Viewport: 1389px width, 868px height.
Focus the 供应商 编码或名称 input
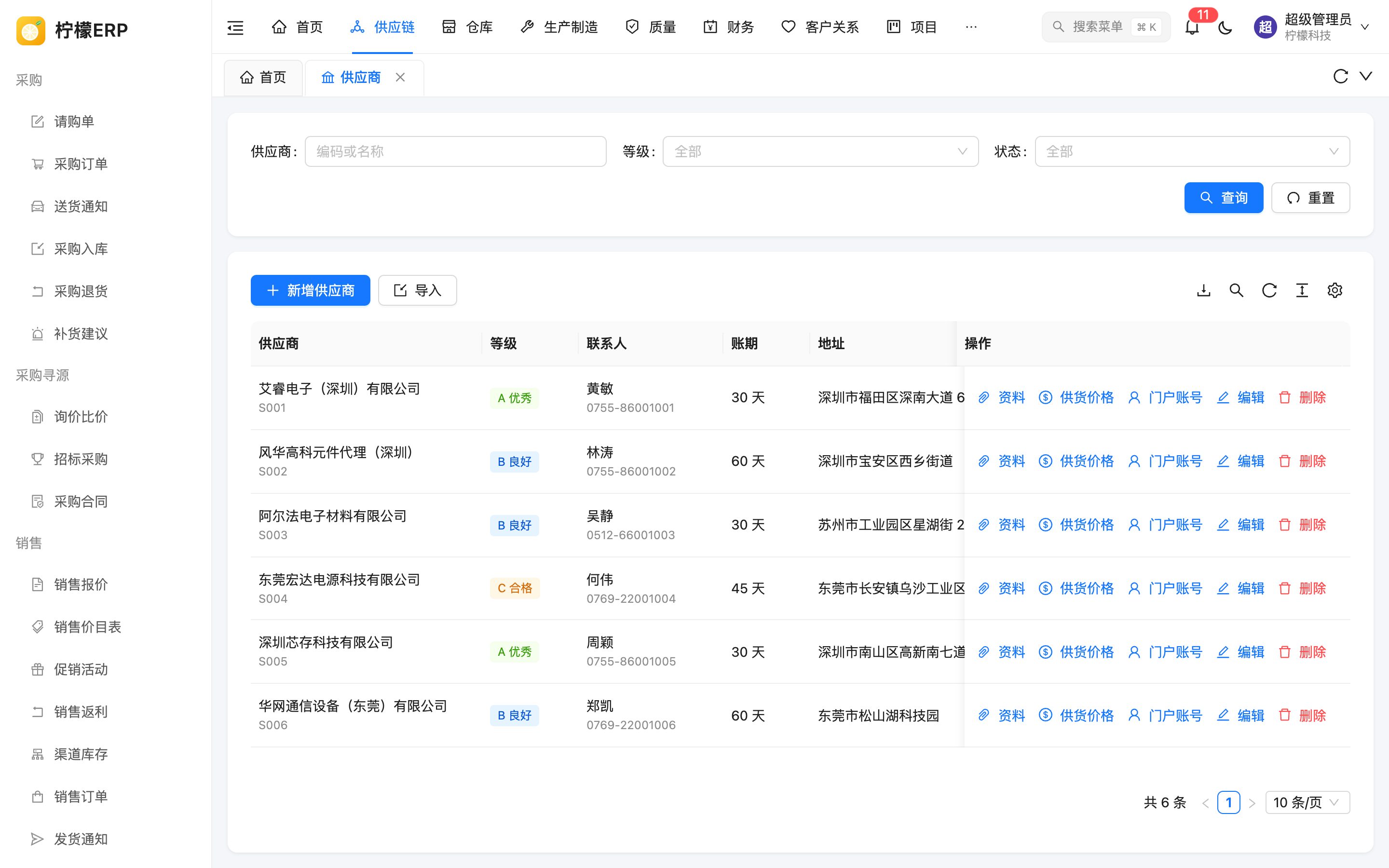456,151
